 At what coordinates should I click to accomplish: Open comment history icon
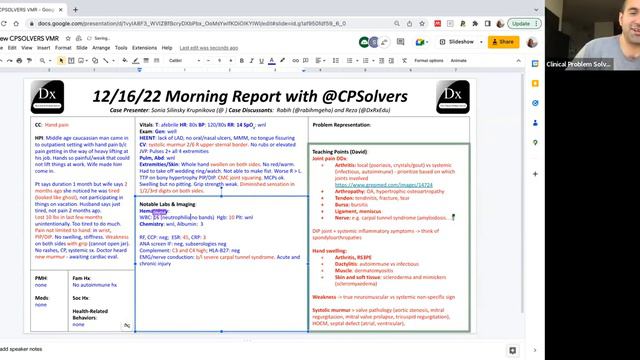(400, 42)
